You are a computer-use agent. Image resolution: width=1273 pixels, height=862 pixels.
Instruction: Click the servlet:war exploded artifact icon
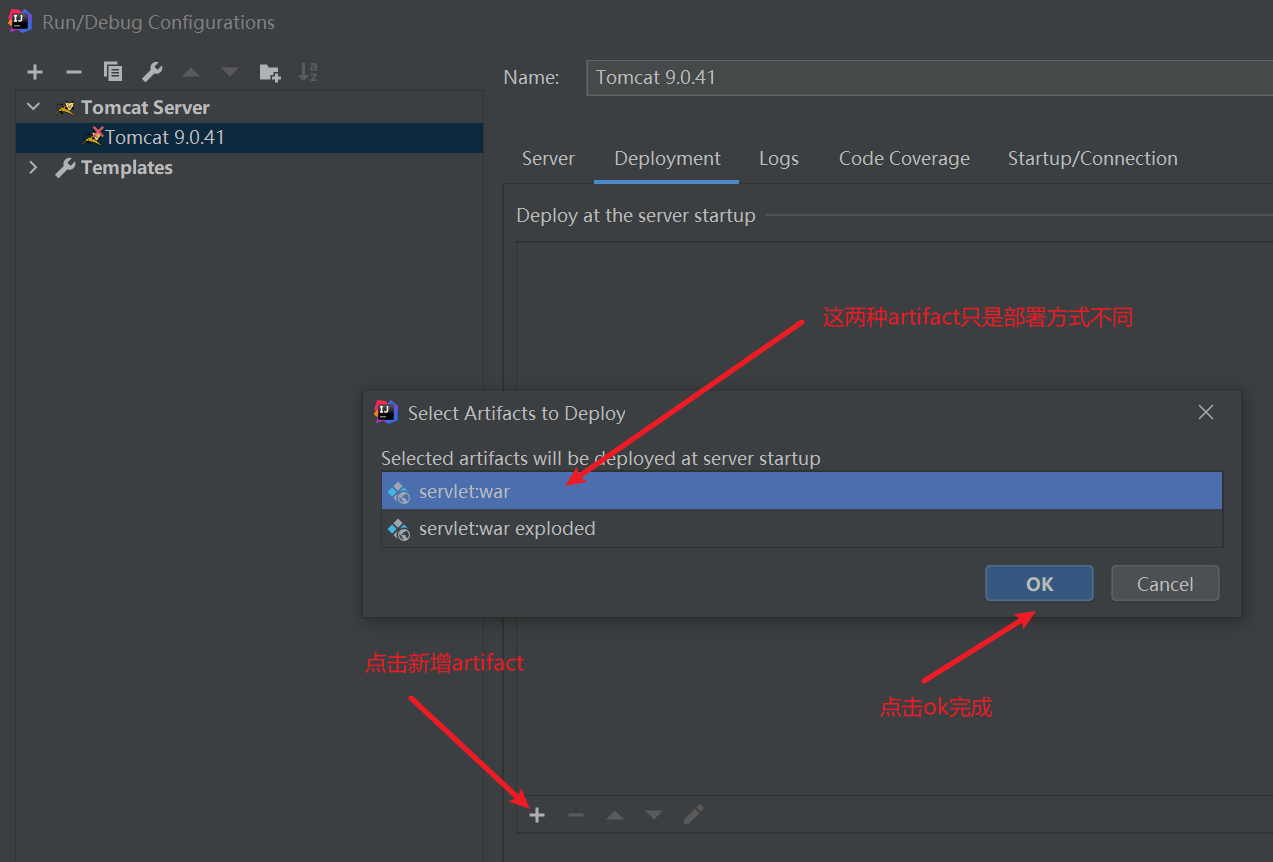tap(399, 529)
